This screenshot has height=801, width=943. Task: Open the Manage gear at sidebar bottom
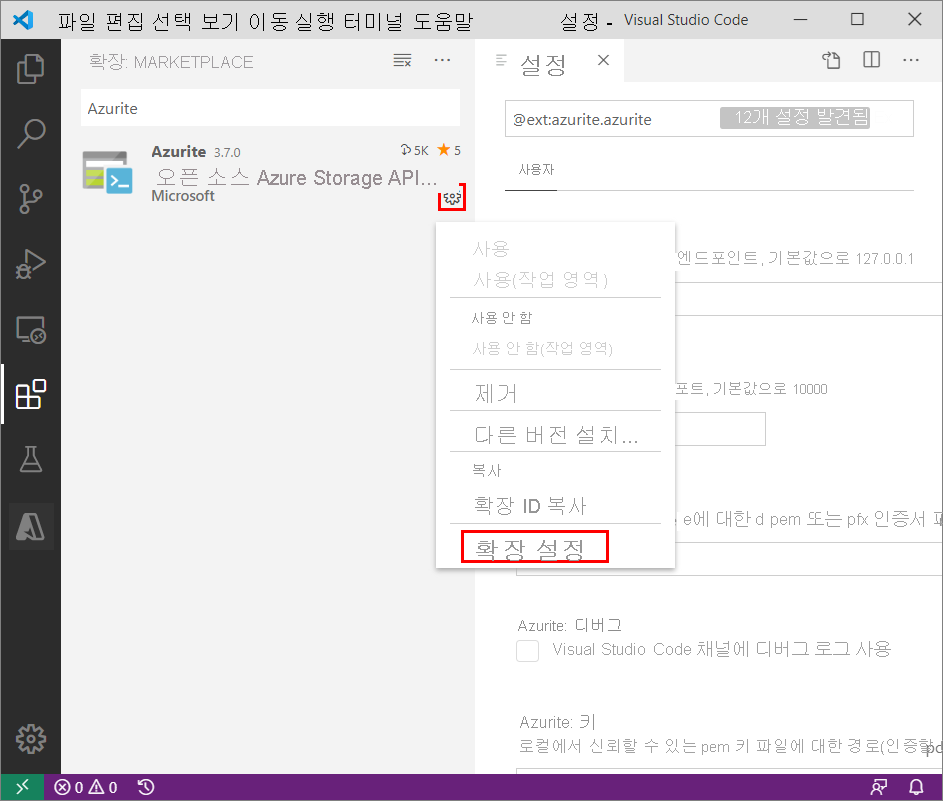[30, 738]
